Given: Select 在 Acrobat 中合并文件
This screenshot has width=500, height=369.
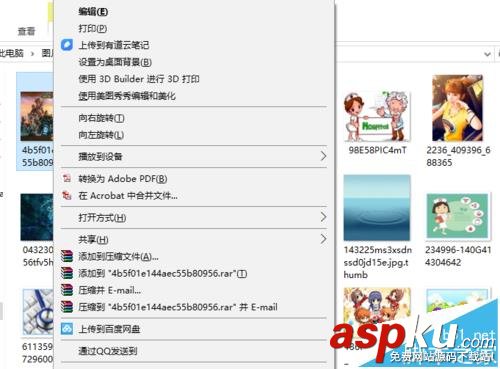Looking at the screenshot, I should pyautogui.click(x=128, y=195).
